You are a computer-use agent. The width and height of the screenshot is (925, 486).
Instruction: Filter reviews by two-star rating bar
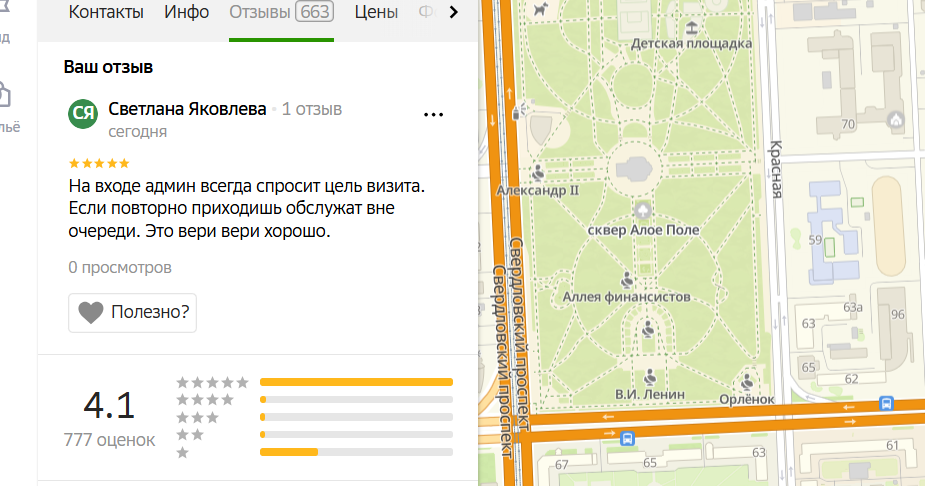point(356,435)
